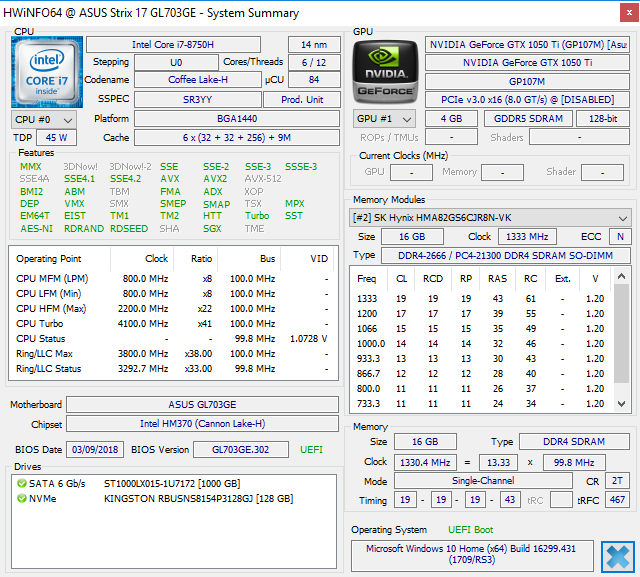Click the µCU value 84 field
Screen dimensions: 640x577
tap(314, 80)
